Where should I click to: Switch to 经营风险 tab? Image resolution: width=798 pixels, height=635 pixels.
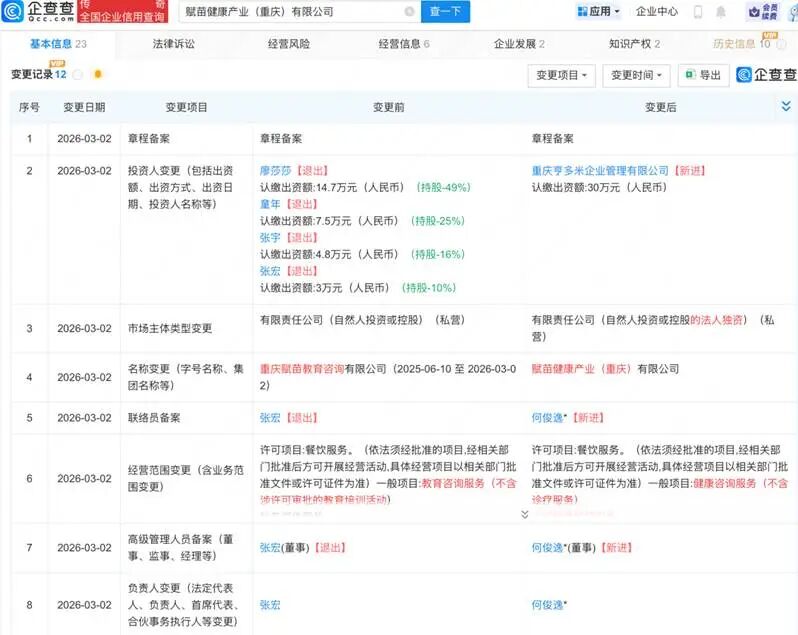289,44
